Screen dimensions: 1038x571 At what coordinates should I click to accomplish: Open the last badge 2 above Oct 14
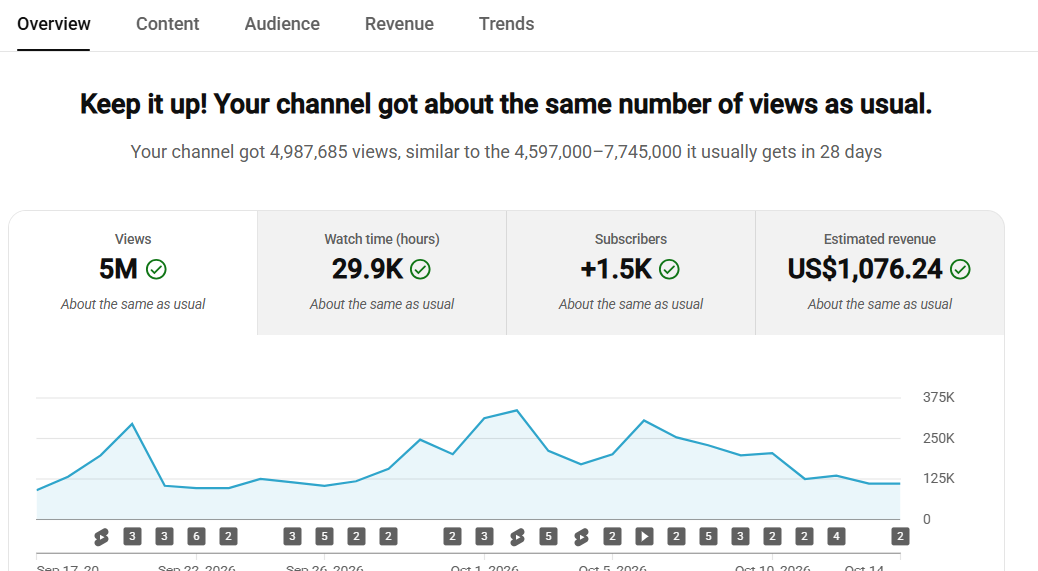click(900, 537)
